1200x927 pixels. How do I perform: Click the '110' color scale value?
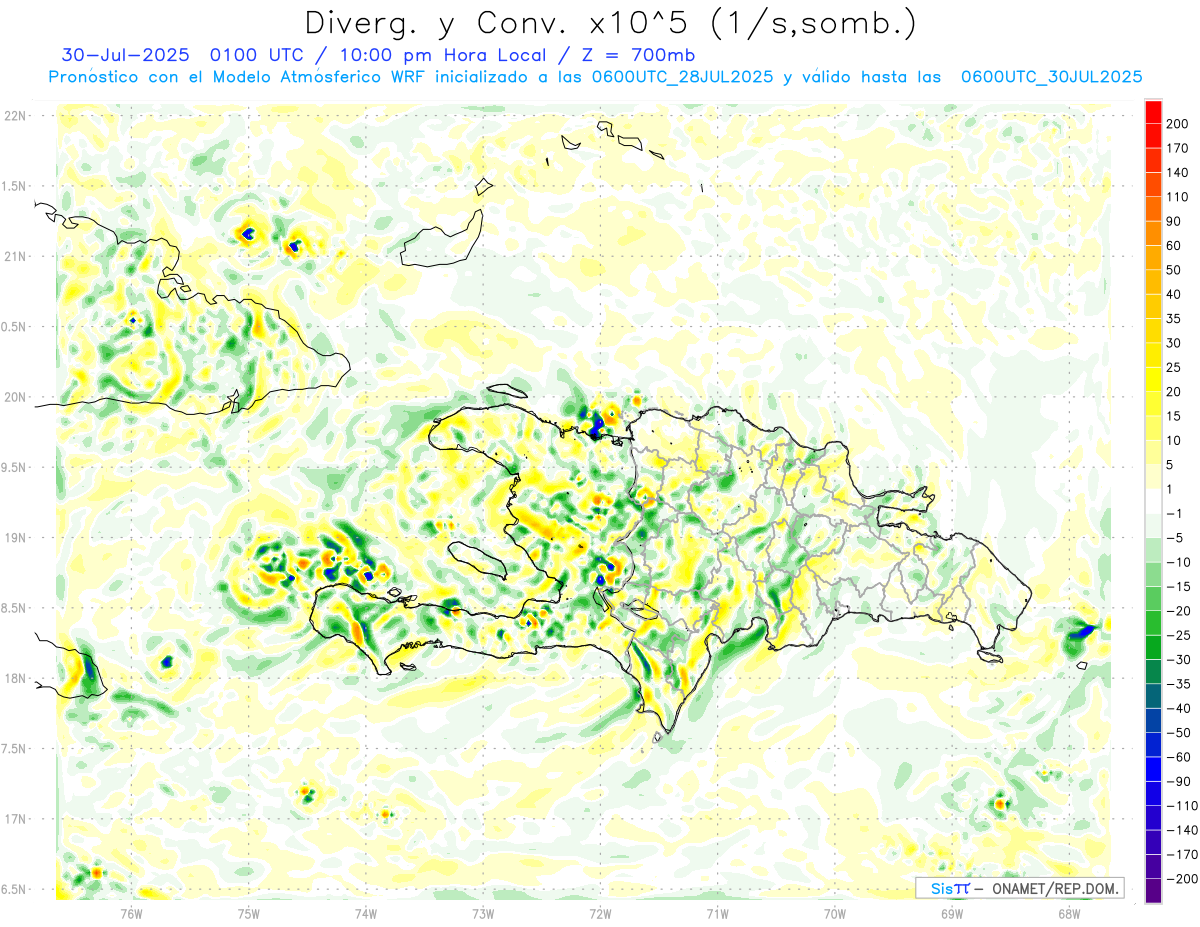tap(1178, 197)
